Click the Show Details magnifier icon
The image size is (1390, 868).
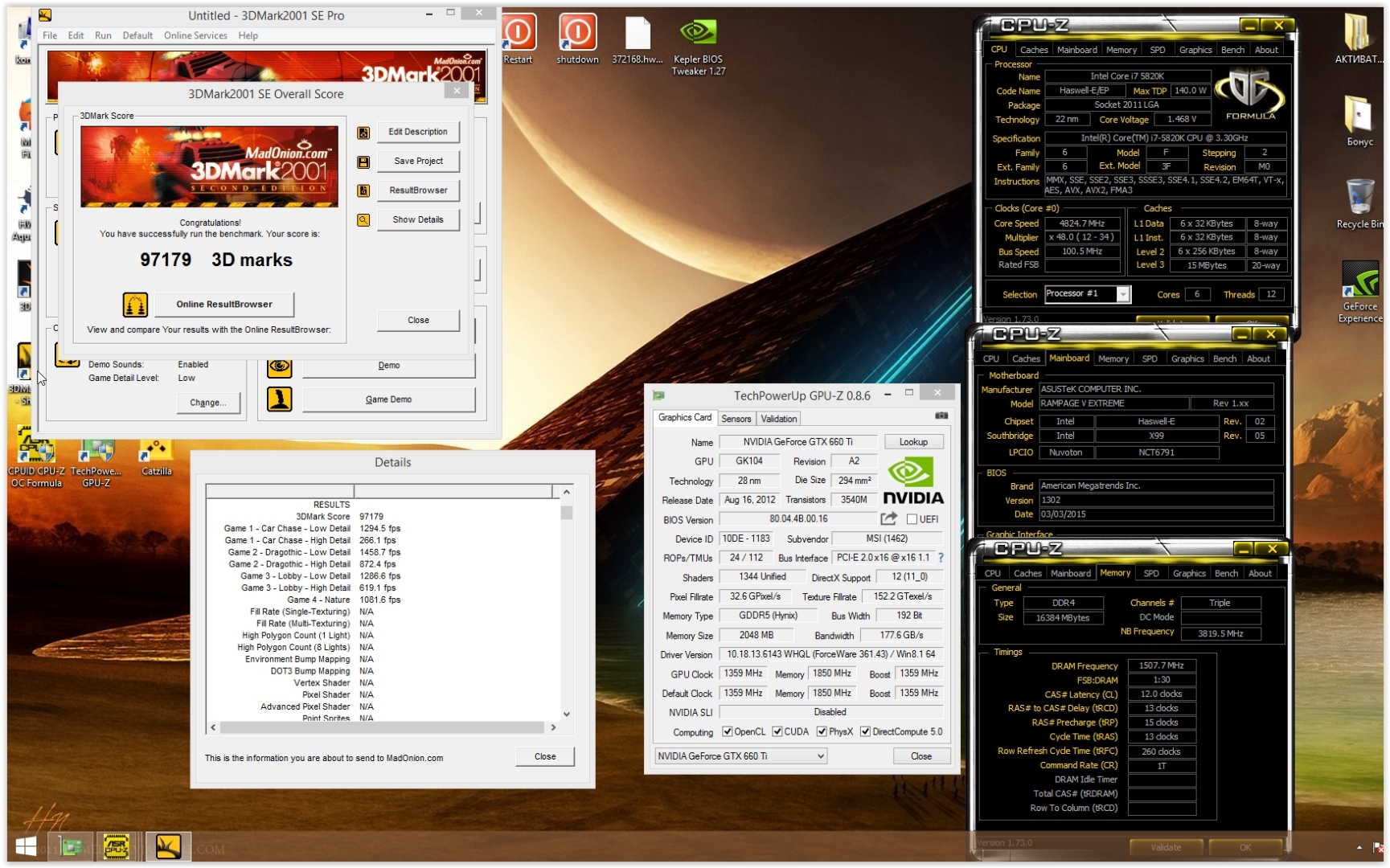pyautogui.click(x=363, y=219)
